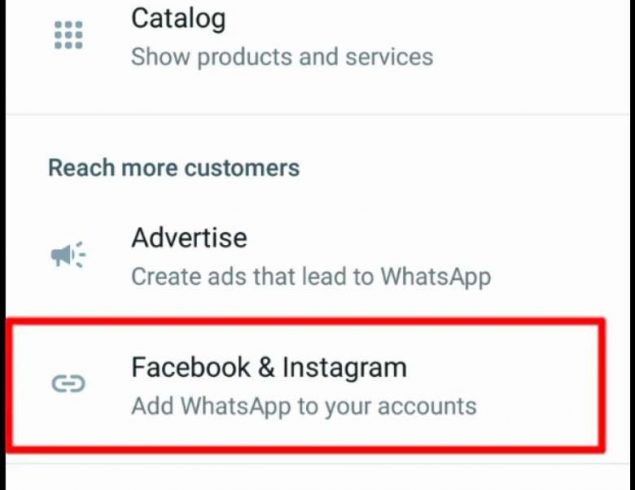Open the Catalog menu entry
The height and width of the screenshot is (490, 635).
point(179,18)
